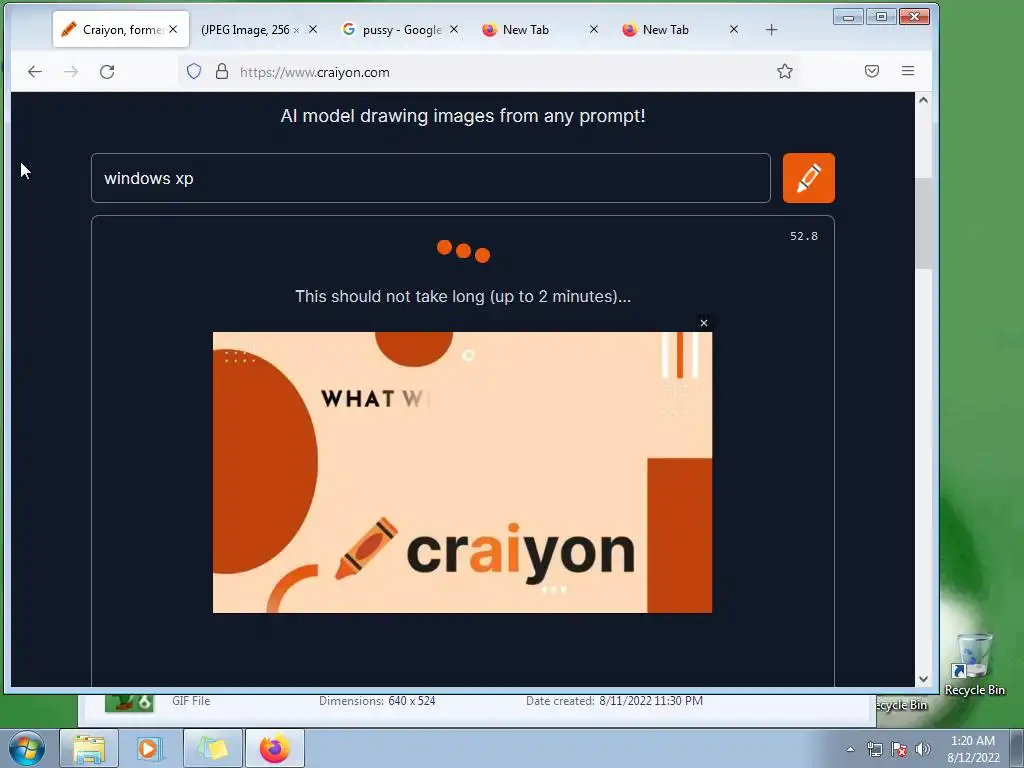Image resolution: width=1024 pixels, height=768 pixels.
Task: Save page to Pocket icon
Action: pyautogui.click(x=872, y=71)
